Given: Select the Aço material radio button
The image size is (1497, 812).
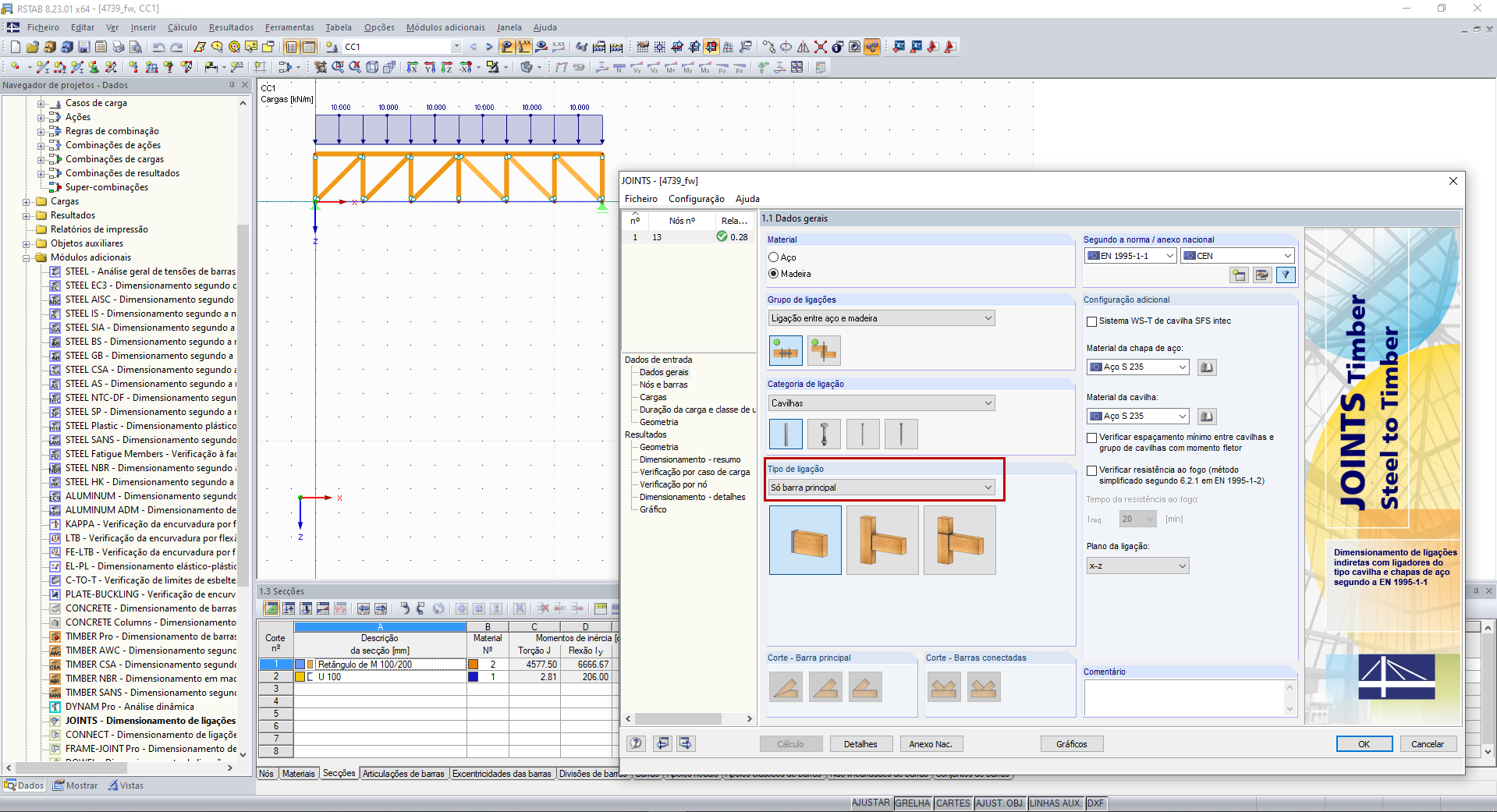Looking at the screenshot, I should pos(774,257).
